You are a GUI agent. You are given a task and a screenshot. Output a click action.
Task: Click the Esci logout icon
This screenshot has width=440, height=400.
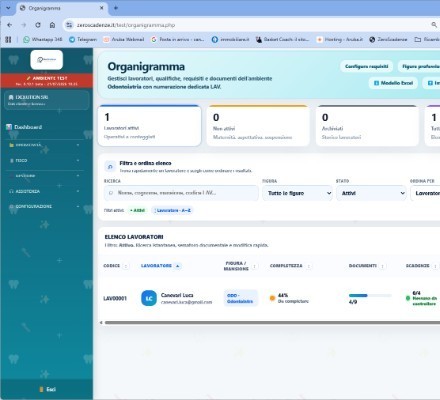click(x=41, y=389)
